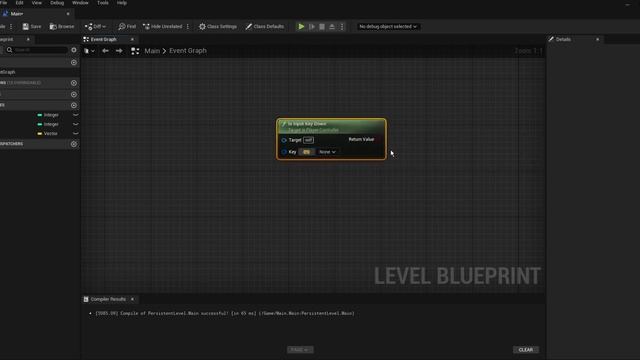The image size is (640, 360).
Task: Navigate back in graph history
Action: pyautogui.click(x=105, y=51)
